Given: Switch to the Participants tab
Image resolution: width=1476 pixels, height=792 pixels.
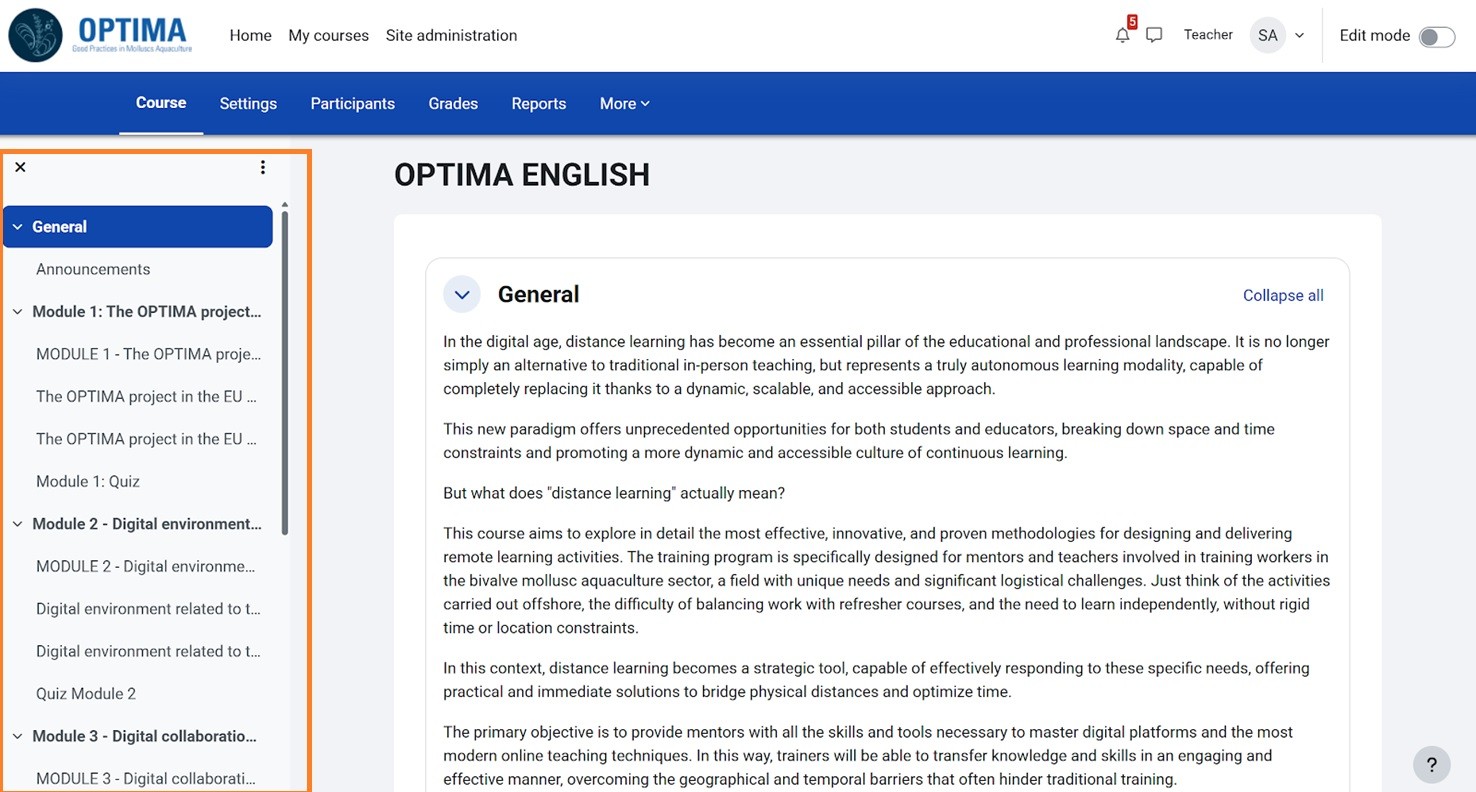Looking at the screenshot, I should point(353,104).
